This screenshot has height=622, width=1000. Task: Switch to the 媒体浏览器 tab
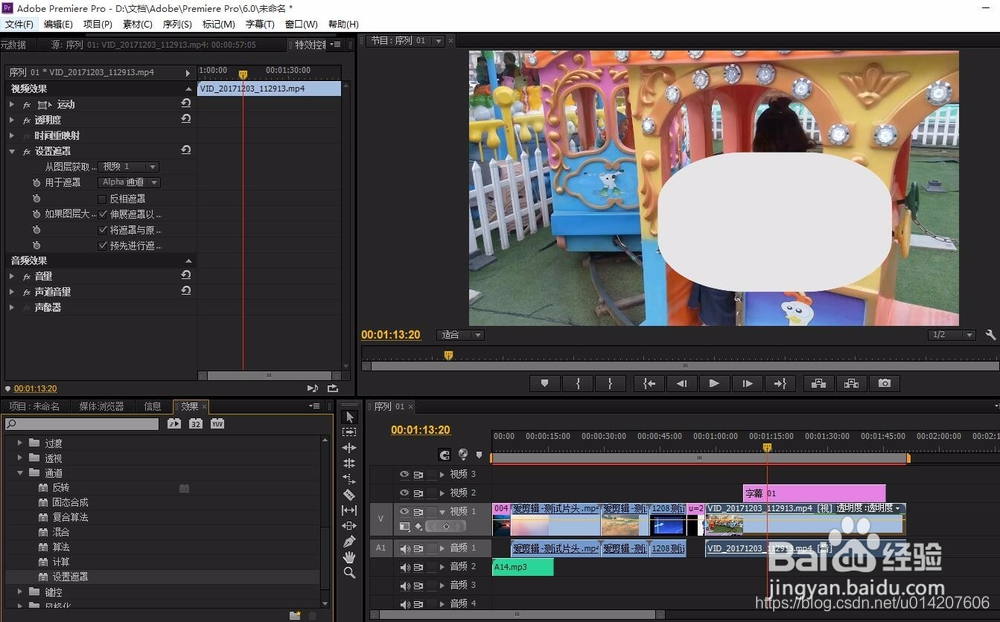101,406
